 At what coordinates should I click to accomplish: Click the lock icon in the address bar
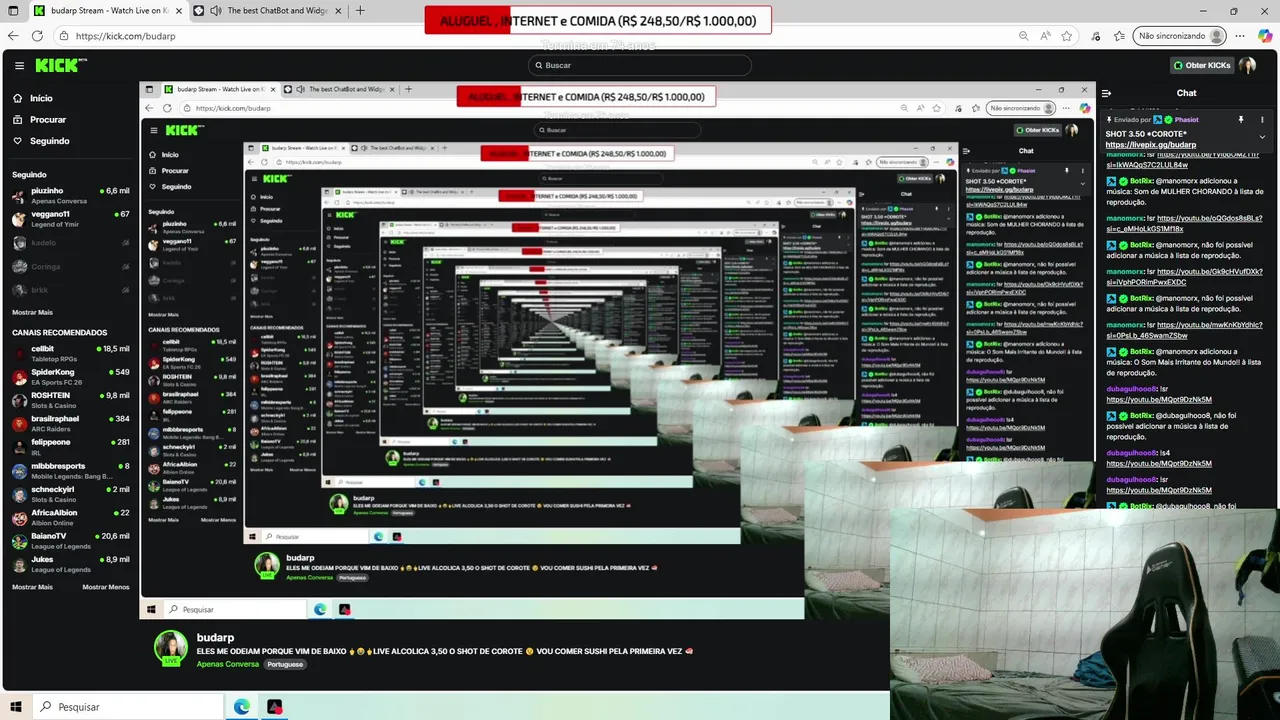pyautogui.click(x=64, y=36)
